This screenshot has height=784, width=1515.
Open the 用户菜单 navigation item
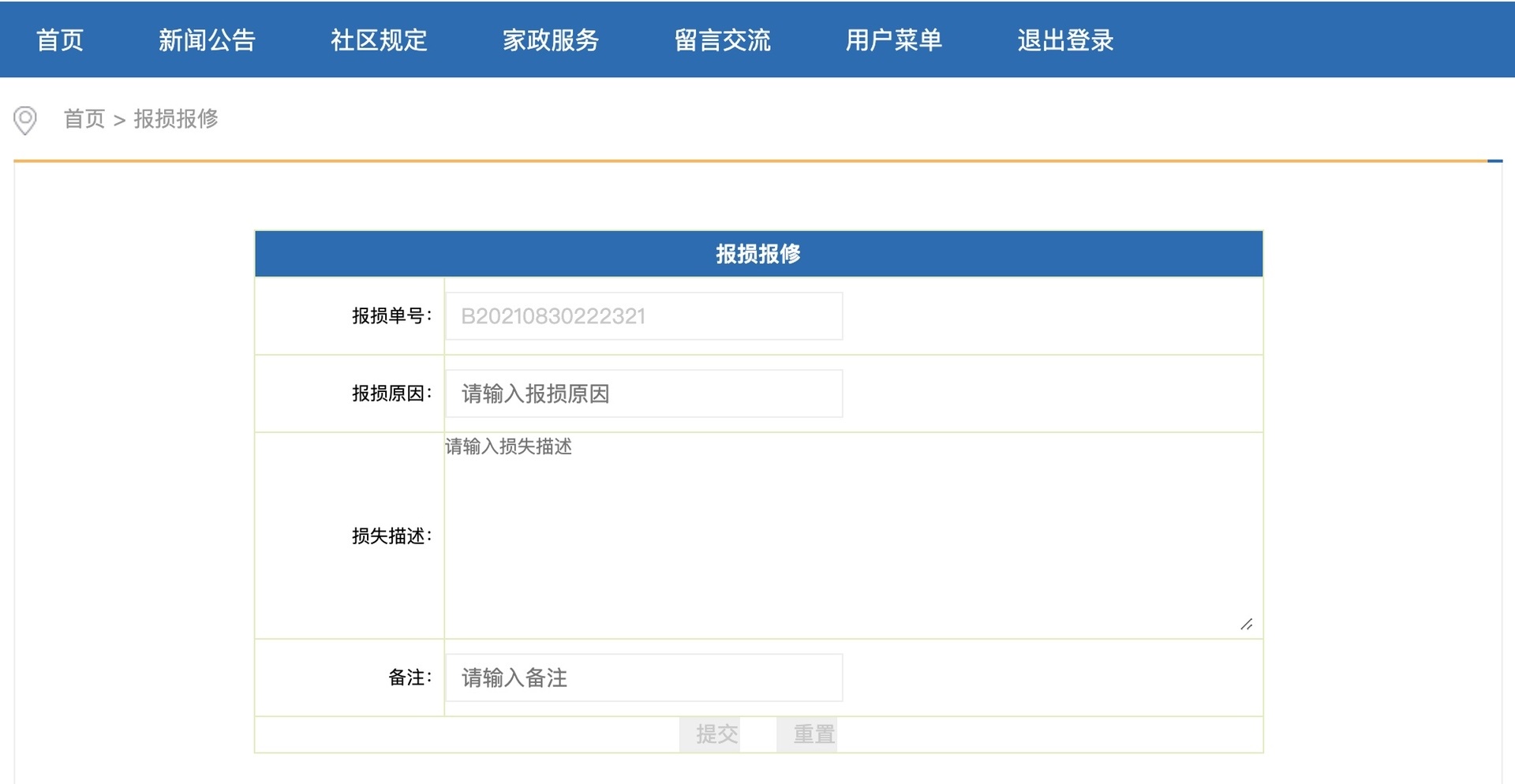(x=894, y=40)
